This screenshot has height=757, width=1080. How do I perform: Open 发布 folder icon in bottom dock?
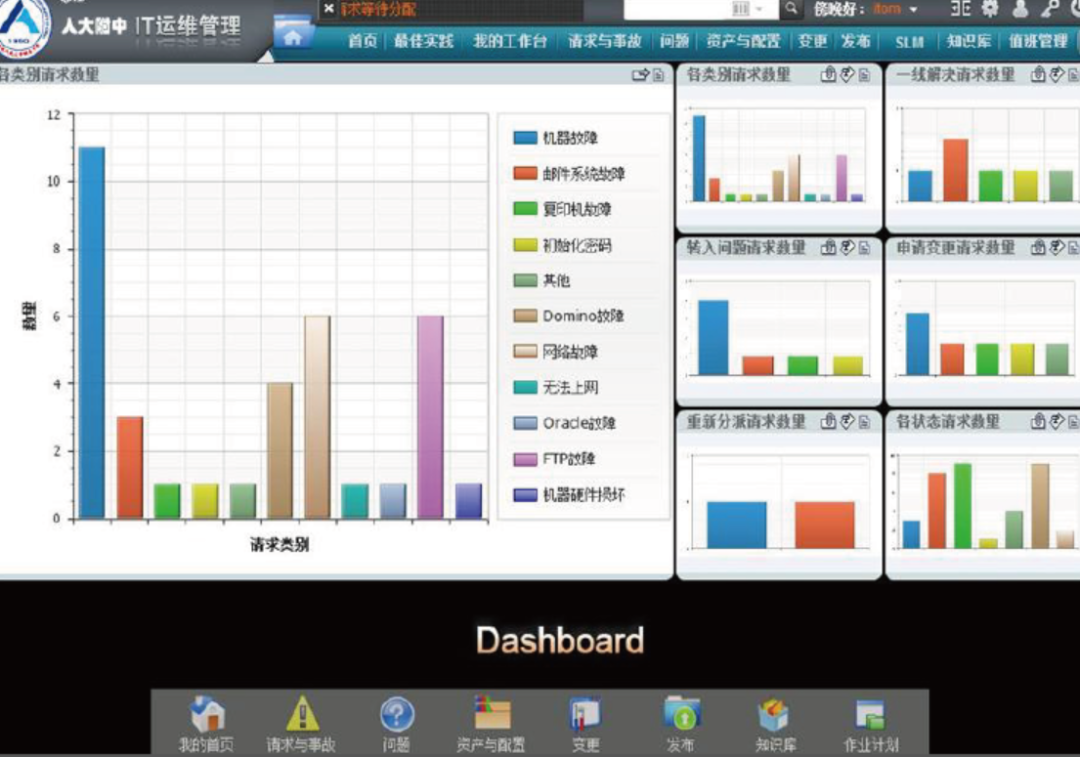click(682, 714)
